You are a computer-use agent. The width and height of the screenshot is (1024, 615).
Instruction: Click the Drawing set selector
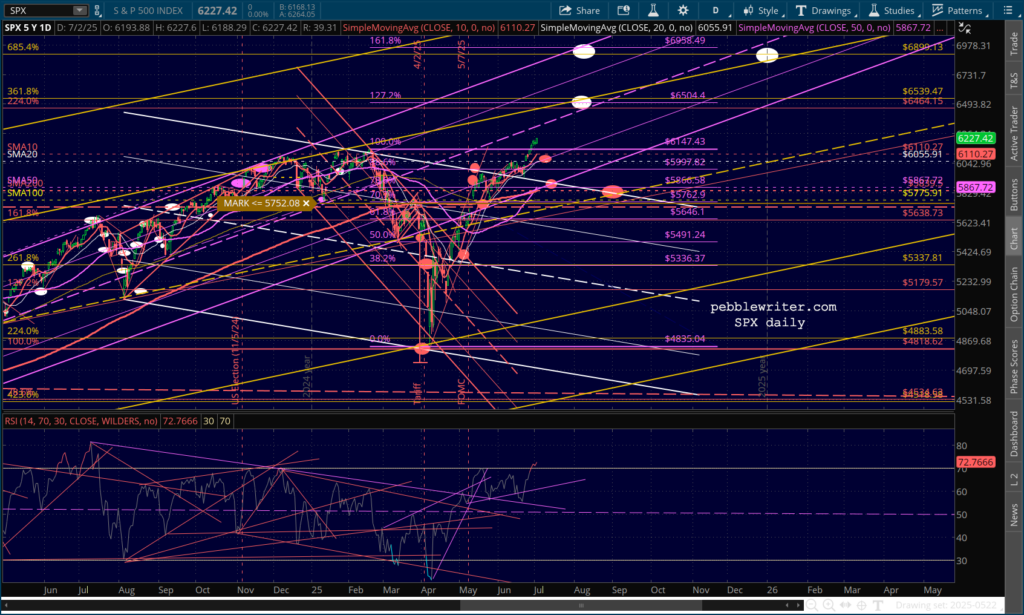pyautogui.click(x=945, y=605)
